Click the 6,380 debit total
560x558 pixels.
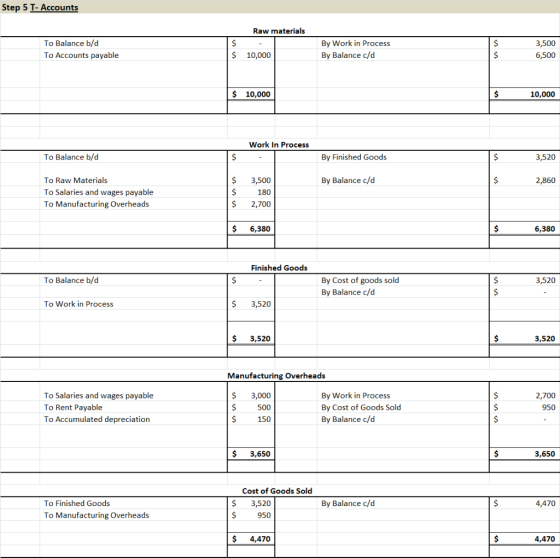[x=260, y=229]
